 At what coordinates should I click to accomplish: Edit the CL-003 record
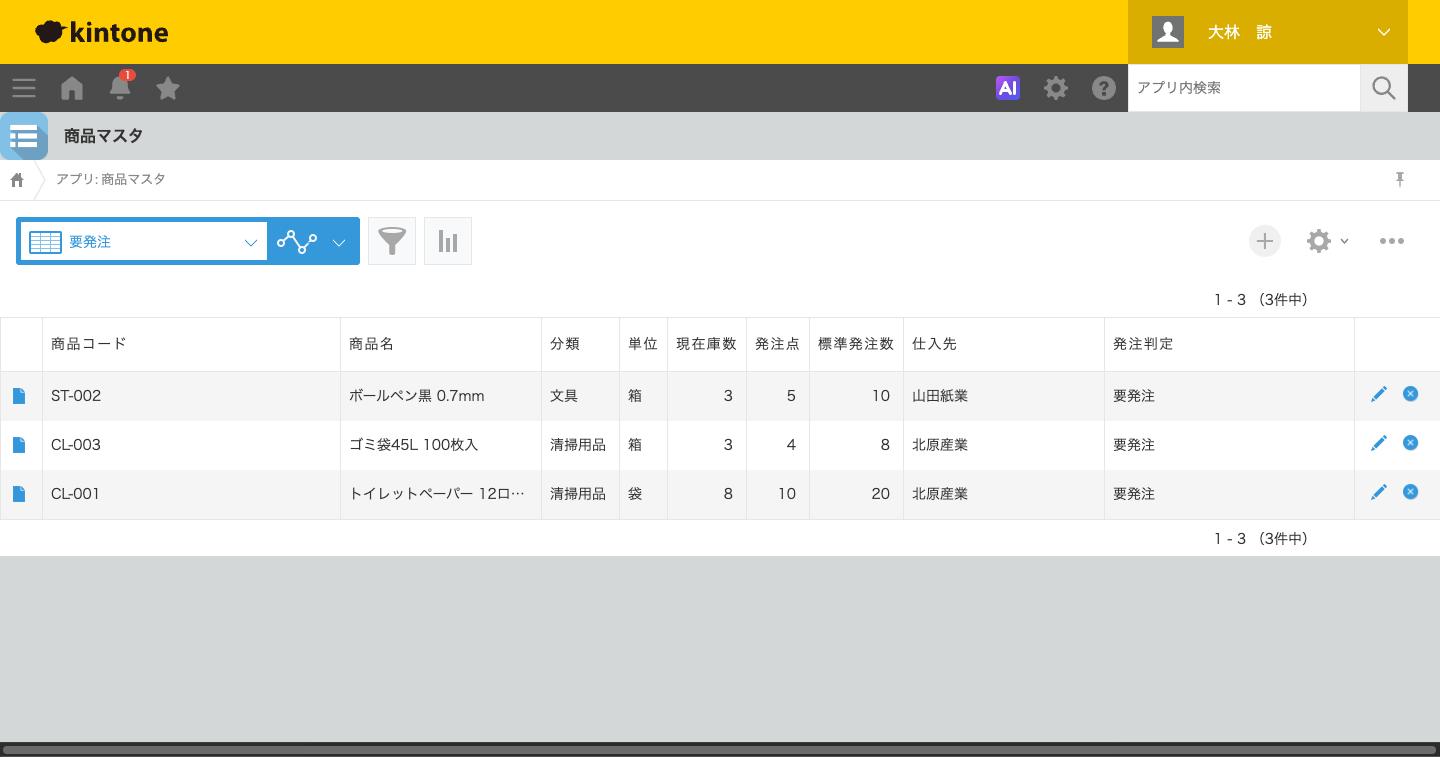(x=1379, y=443)
